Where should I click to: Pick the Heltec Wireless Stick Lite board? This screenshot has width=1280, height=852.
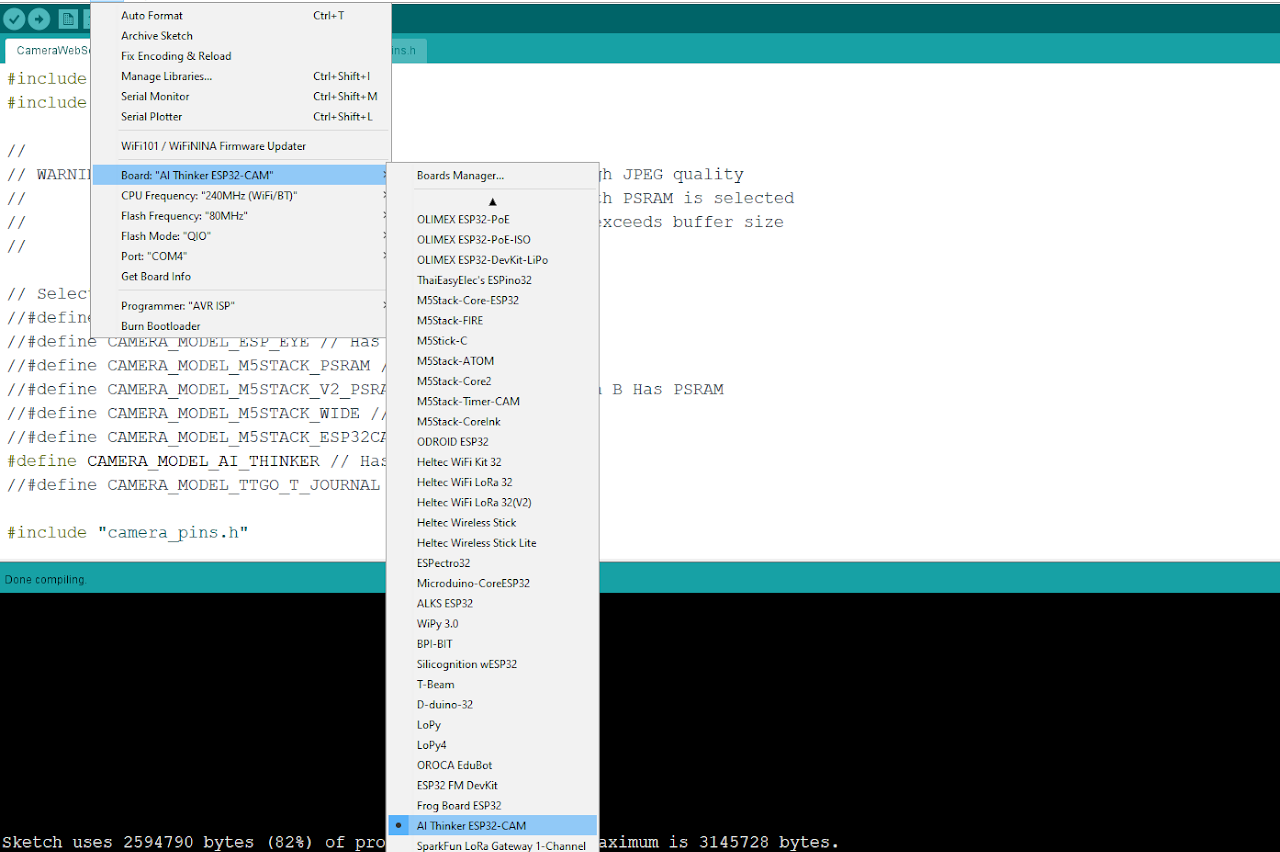click(x=493, y=543)
